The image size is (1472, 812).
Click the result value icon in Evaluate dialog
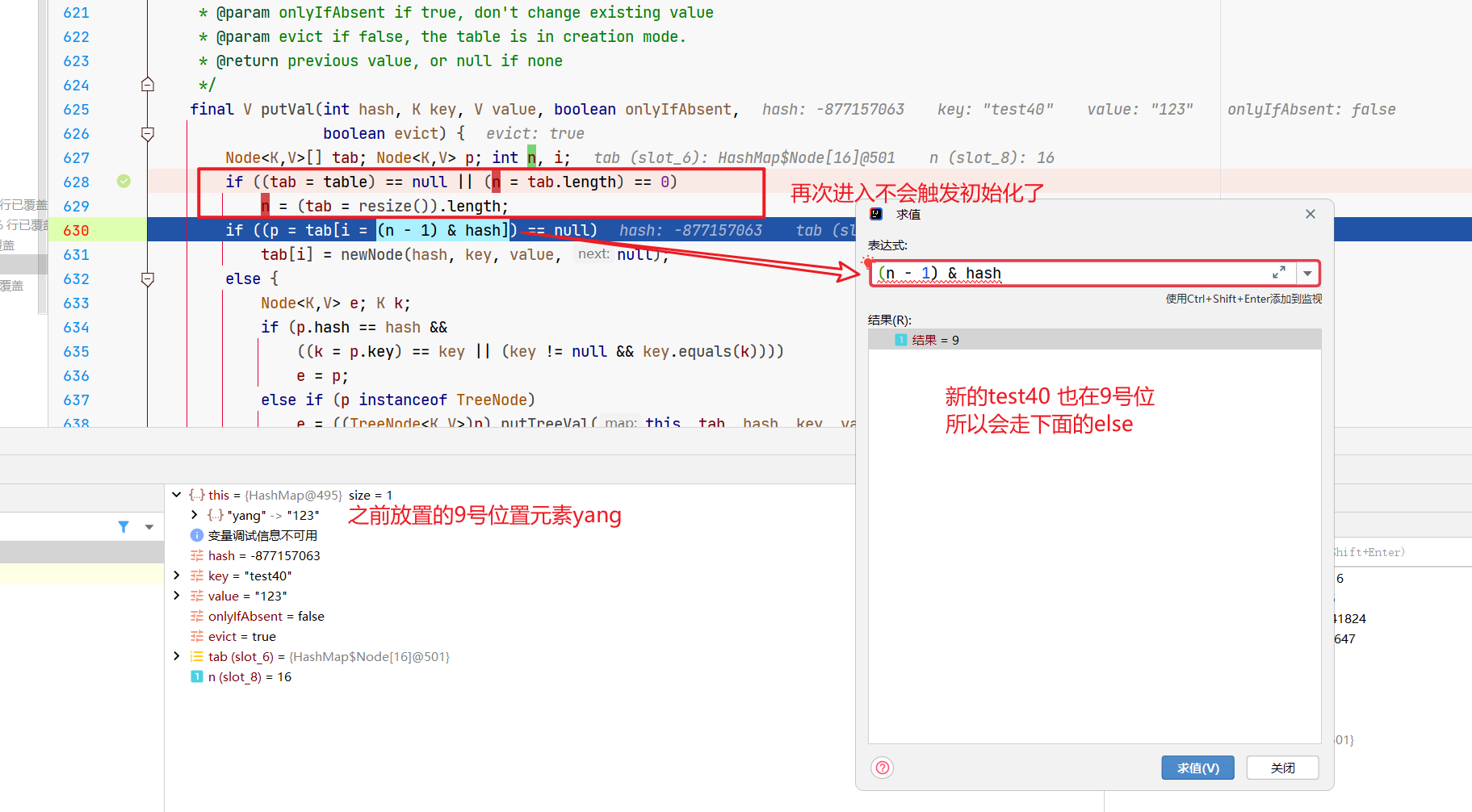(901, 340)
